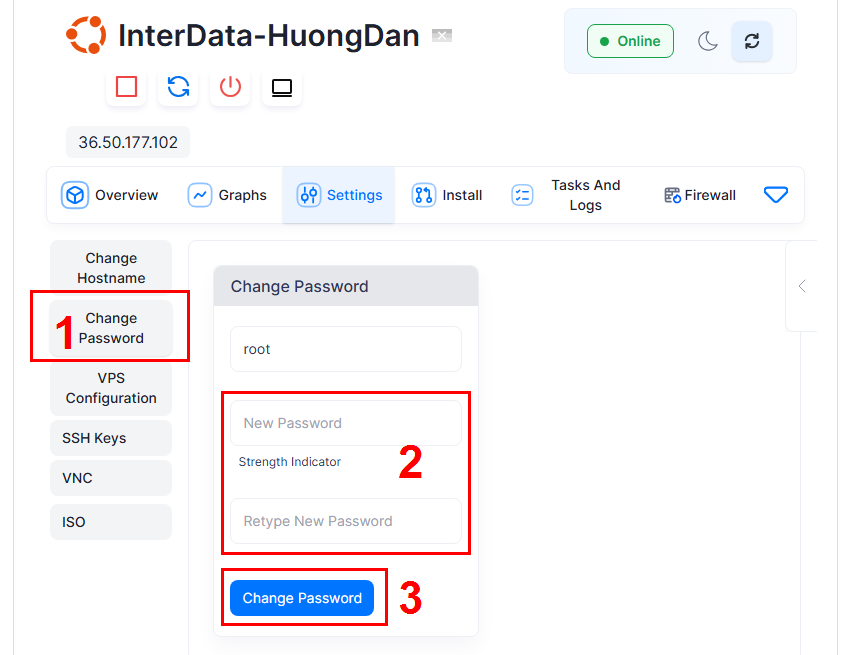Click the Online status badge
Screen dimensions: 846x655
click(630, 41)
